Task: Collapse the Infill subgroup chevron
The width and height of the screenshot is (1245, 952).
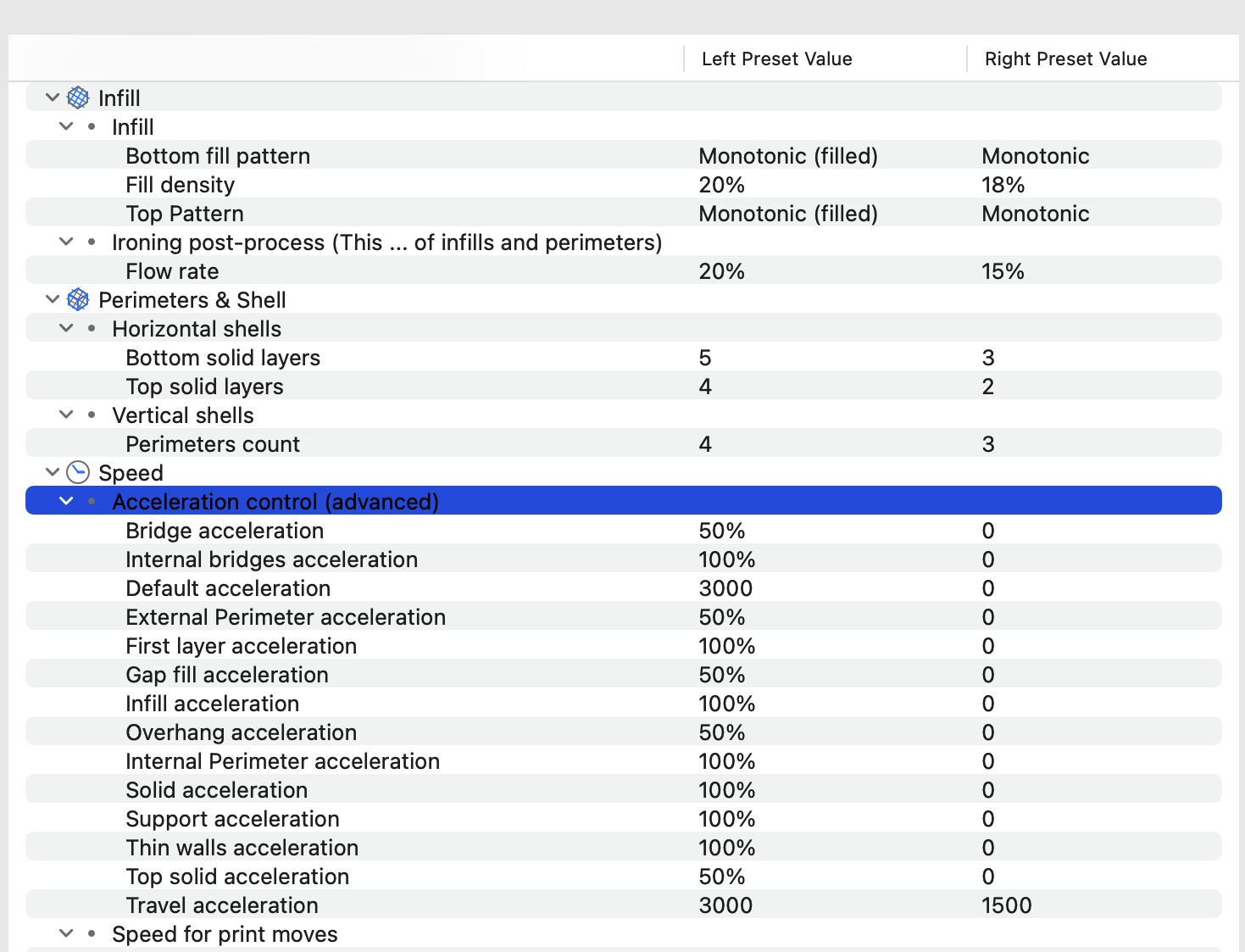Action: point(66,127)
